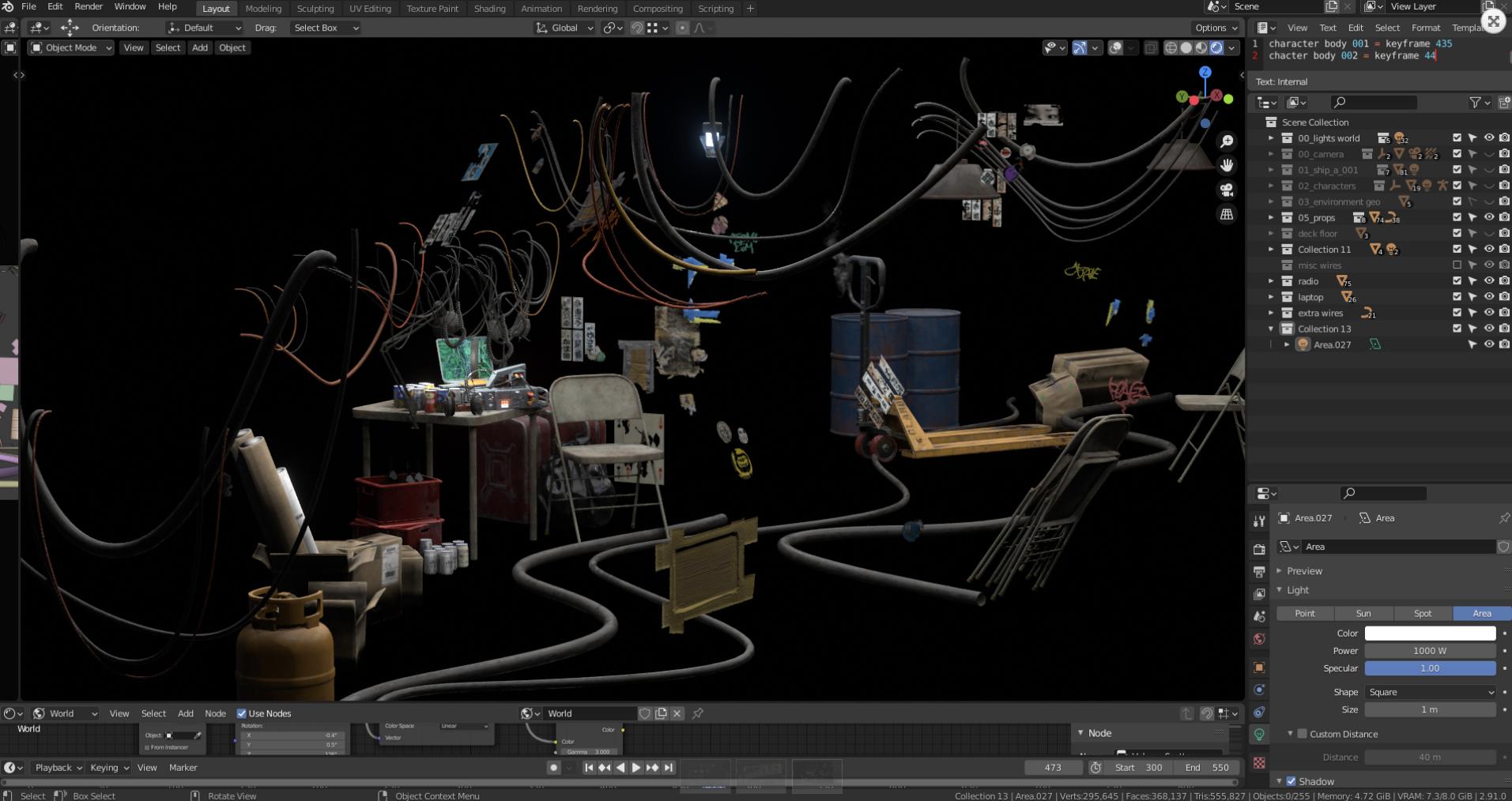The width and height of the screenshot is (1512, 801).
Task: Click the zoom magnifier viewport gizmo
Action: [1227, 141]
